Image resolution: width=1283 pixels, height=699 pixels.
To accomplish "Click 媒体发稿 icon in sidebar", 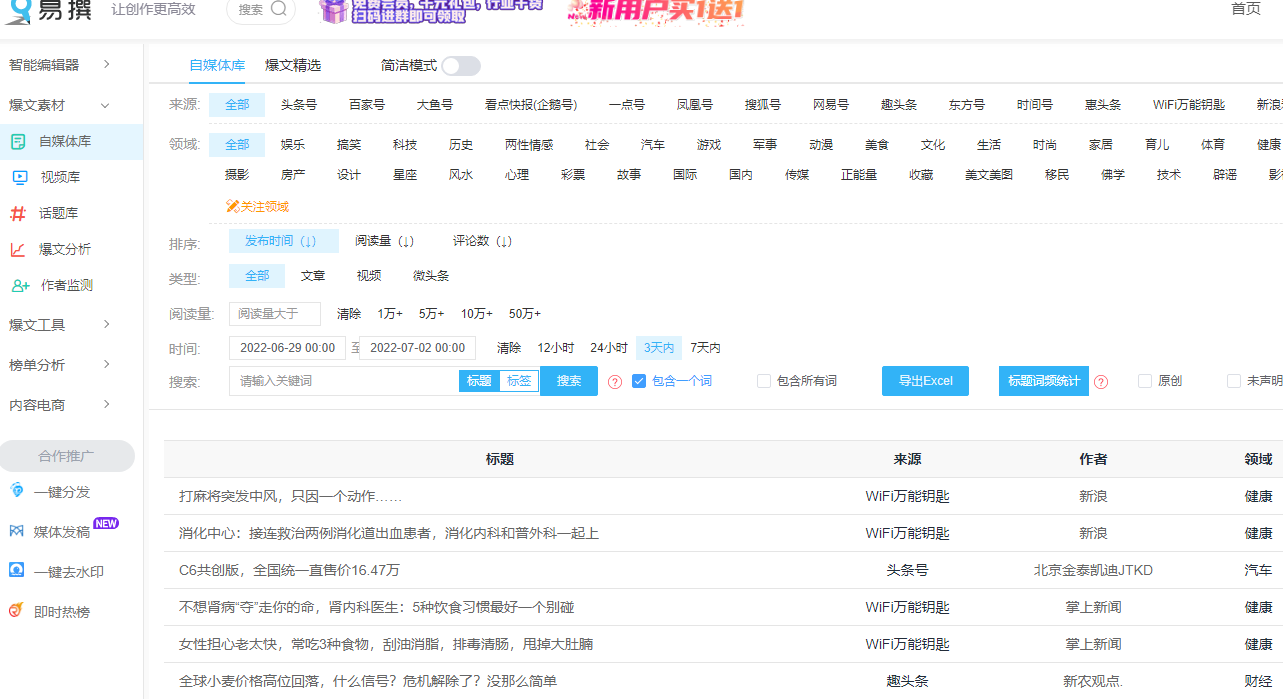I will [x=16, y=531].
